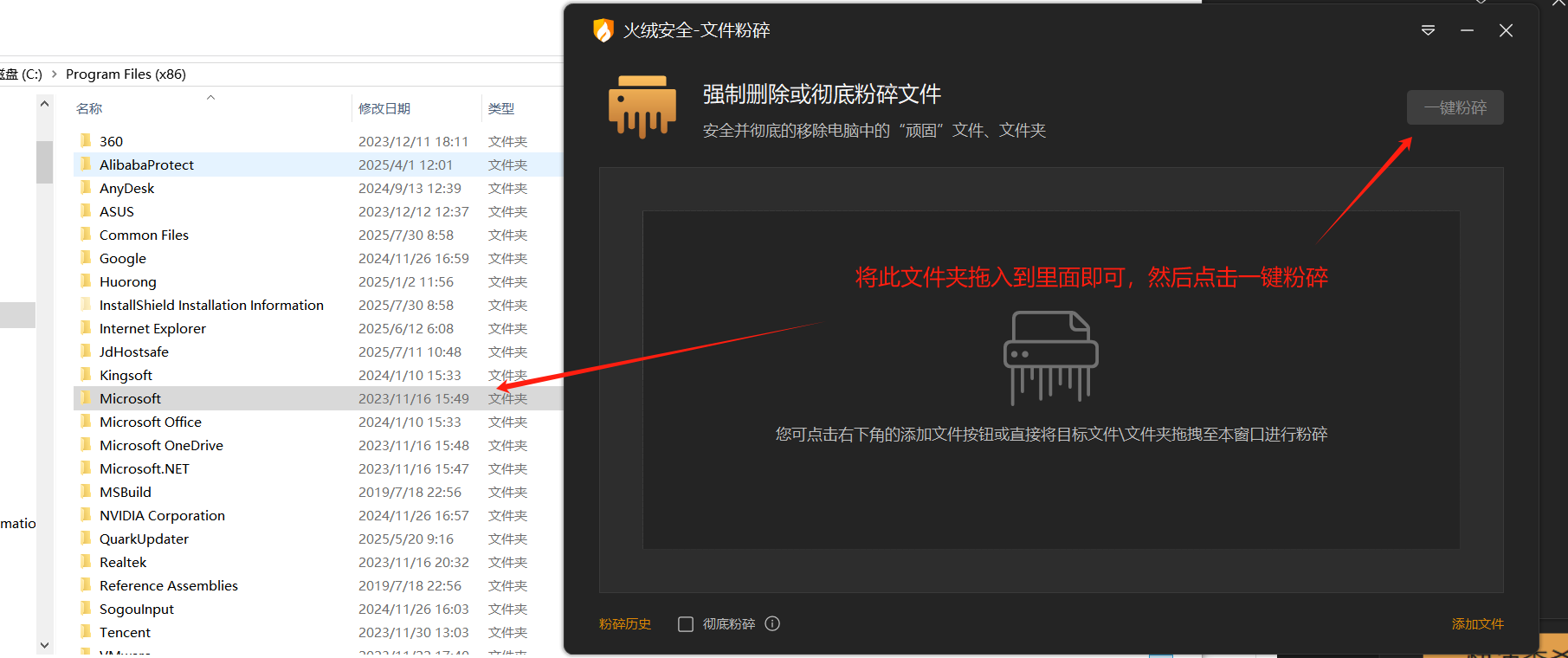Click the shredder illustration in the drop area

1050,358
